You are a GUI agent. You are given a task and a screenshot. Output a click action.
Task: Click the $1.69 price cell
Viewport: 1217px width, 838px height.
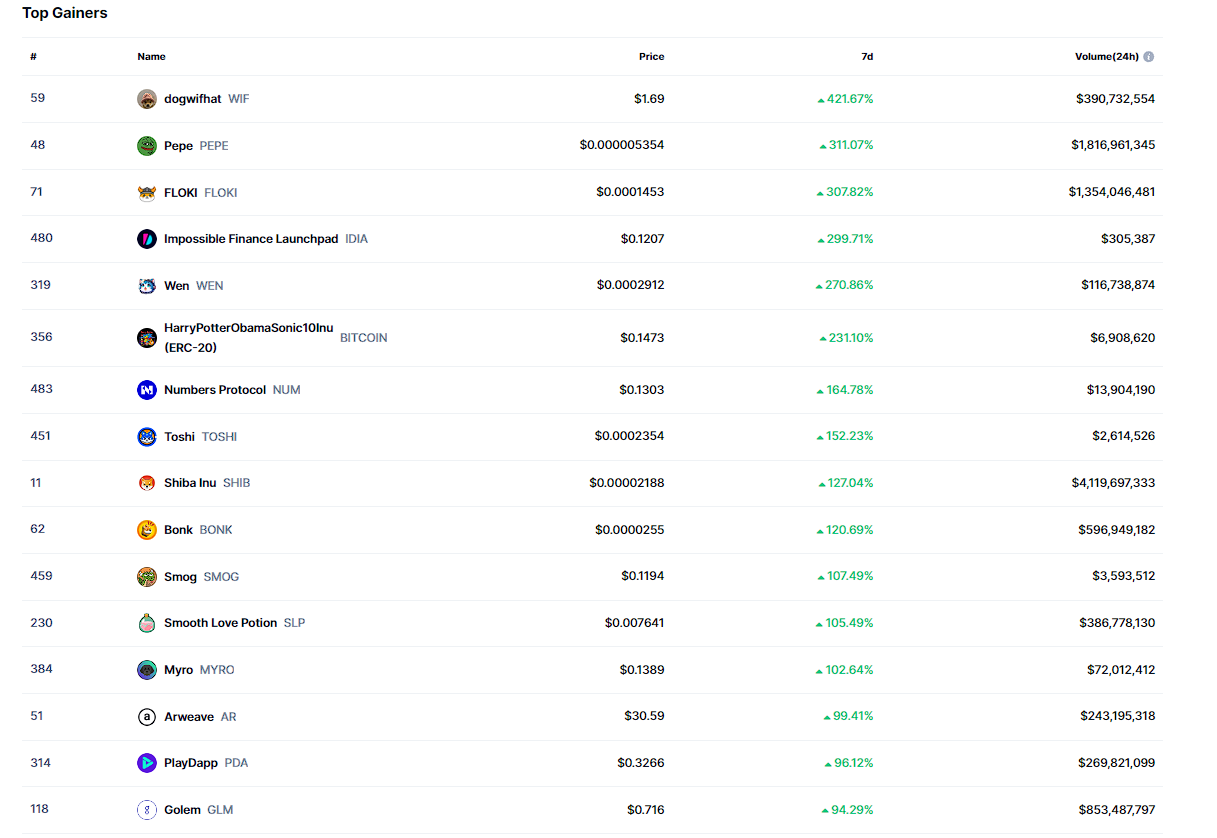click(x=649, y=99)
